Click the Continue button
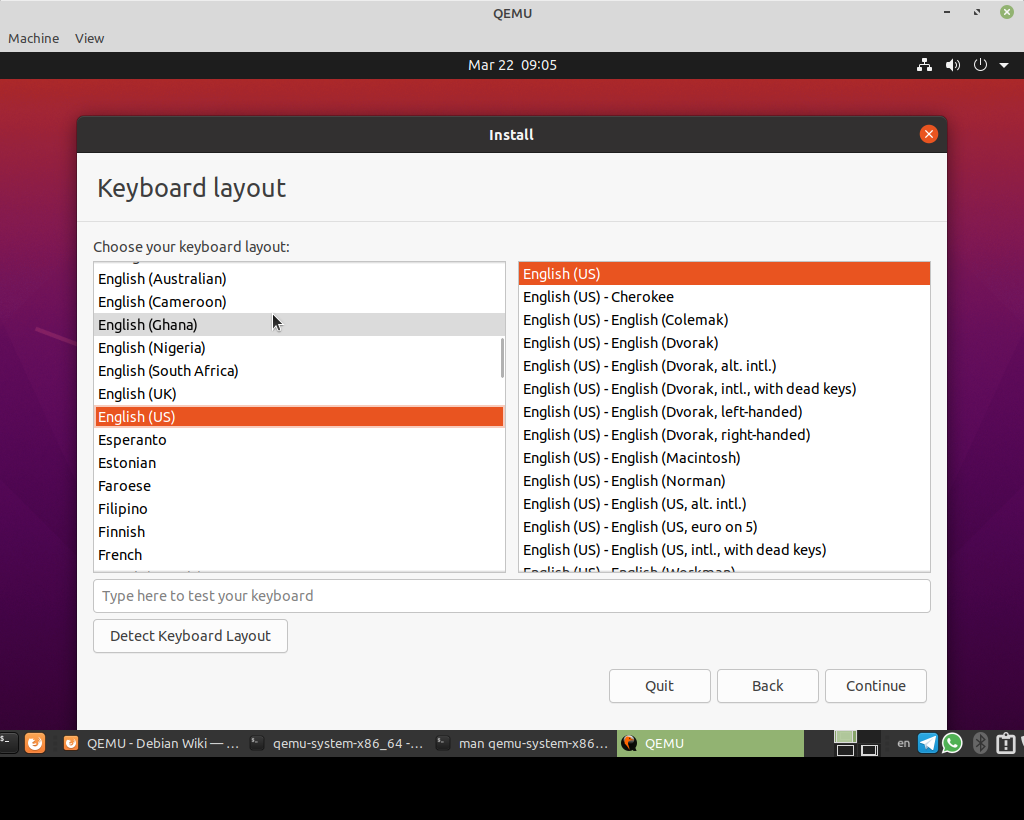This screenshot has height=820, width=1024. tap(876, 686)
